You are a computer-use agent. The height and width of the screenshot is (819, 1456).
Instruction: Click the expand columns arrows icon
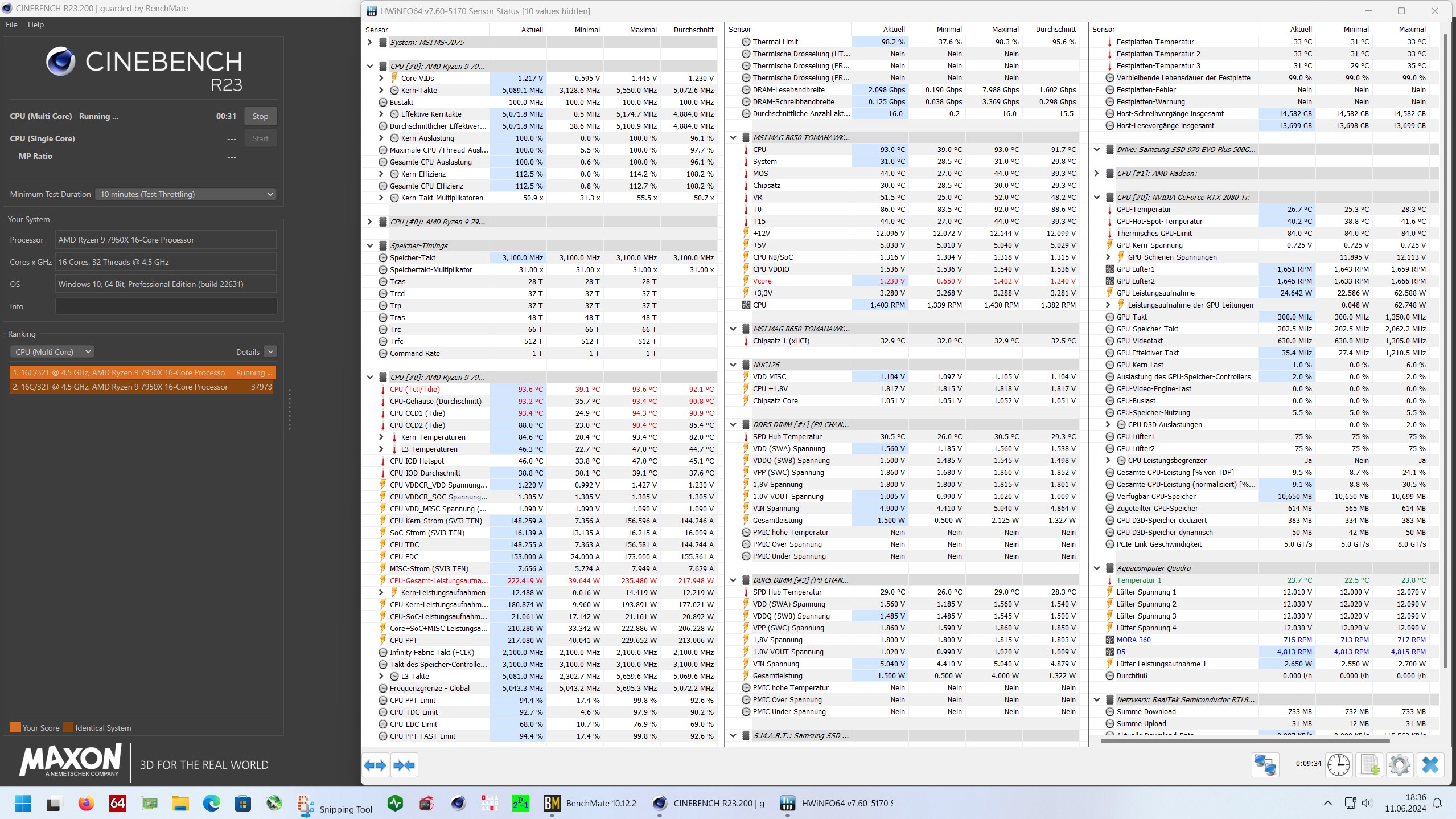pyautogui.click(x=375, y=765)
